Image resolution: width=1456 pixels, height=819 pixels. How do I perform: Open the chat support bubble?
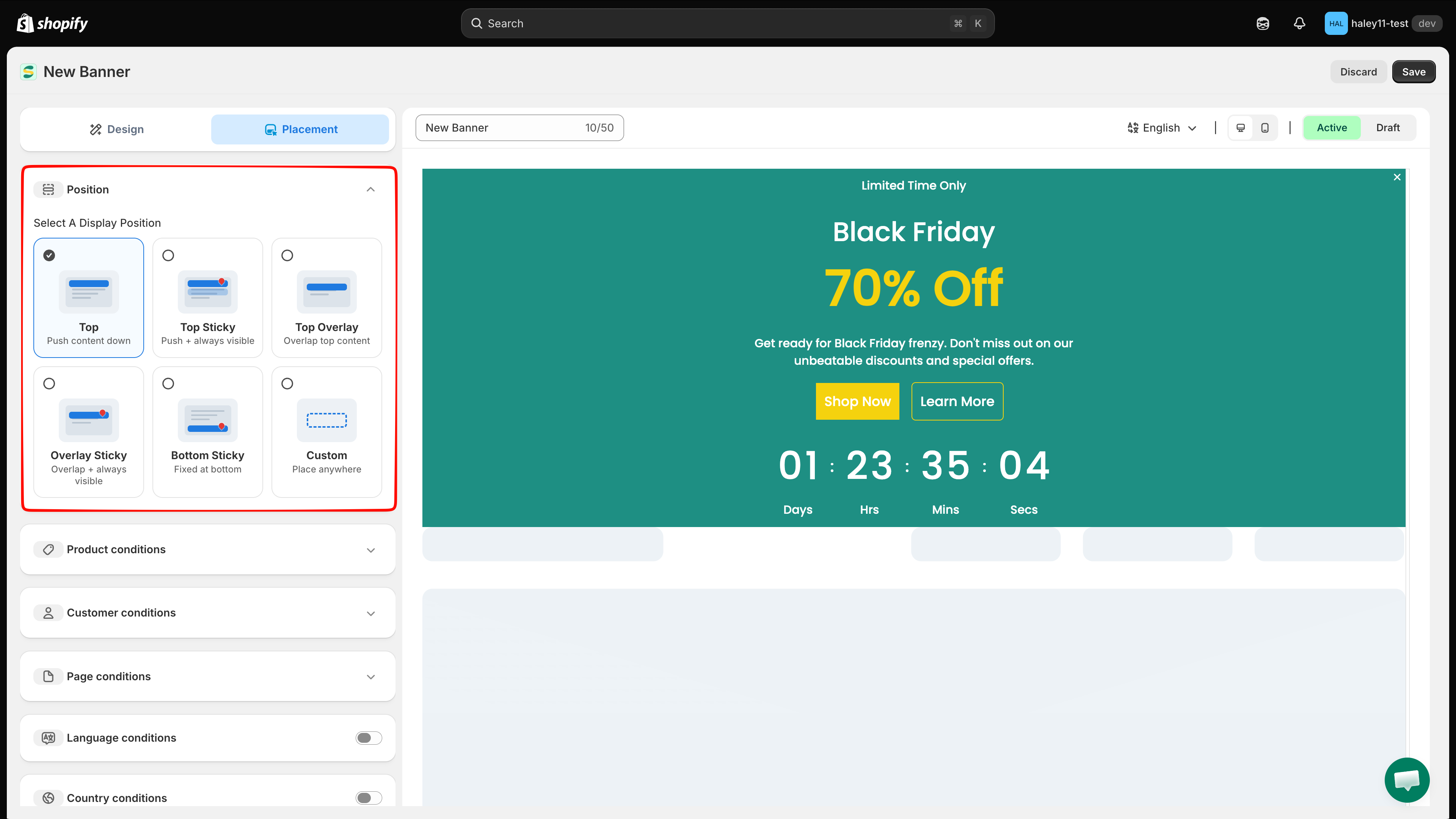point(1407,780)
